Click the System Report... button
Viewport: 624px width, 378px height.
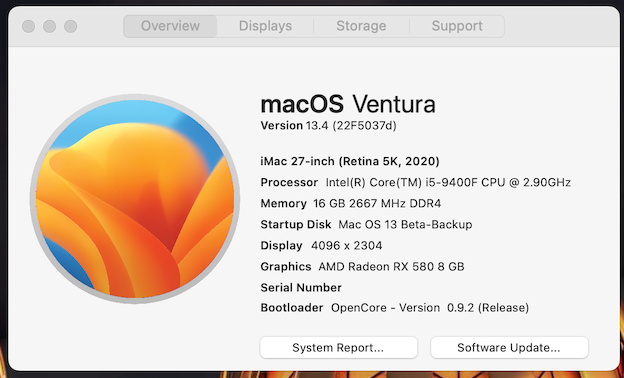[x=339, y=347]
